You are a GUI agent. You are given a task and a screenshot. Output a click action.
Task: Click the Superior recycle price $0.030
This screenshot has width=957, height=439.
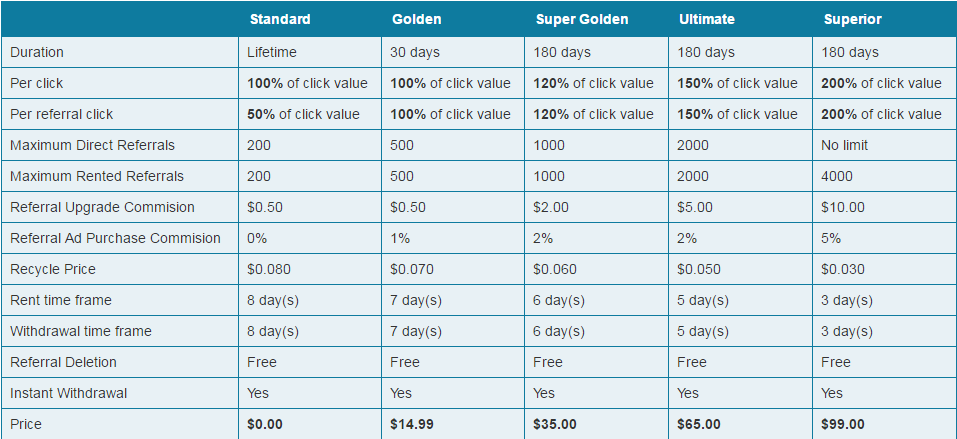[842, 269]
